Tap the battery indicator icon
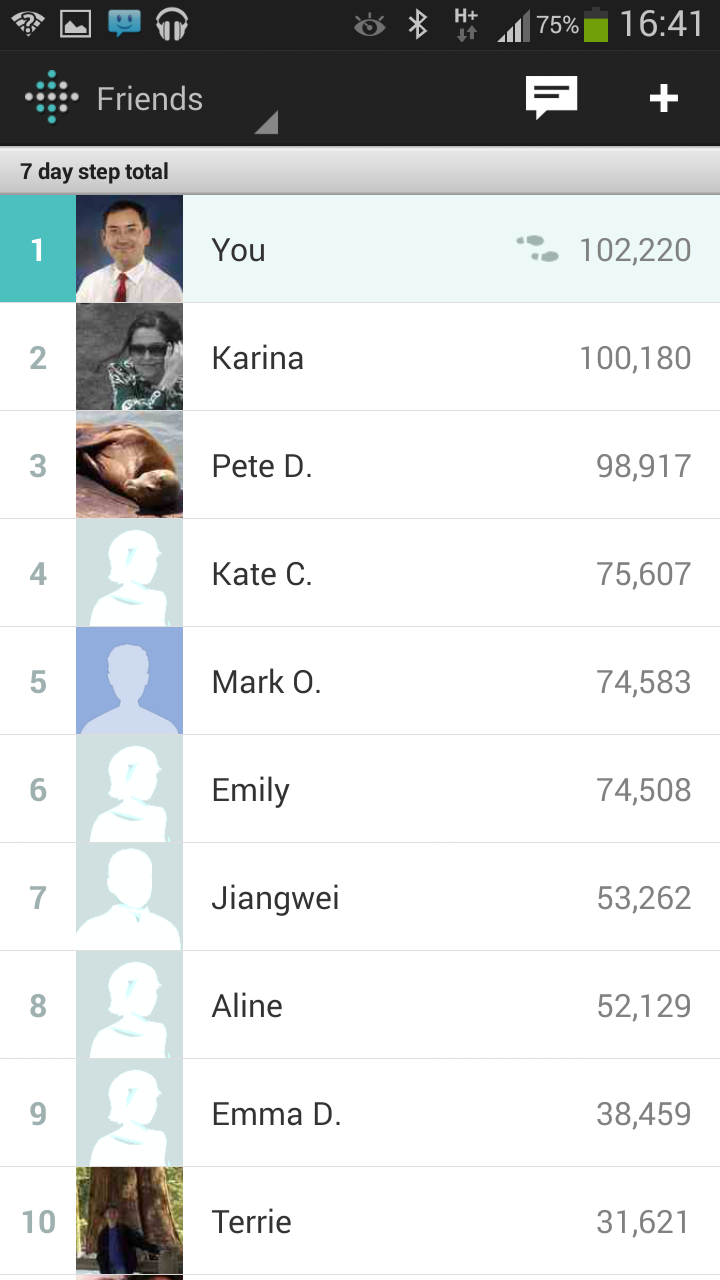 (x=596, y=24)
